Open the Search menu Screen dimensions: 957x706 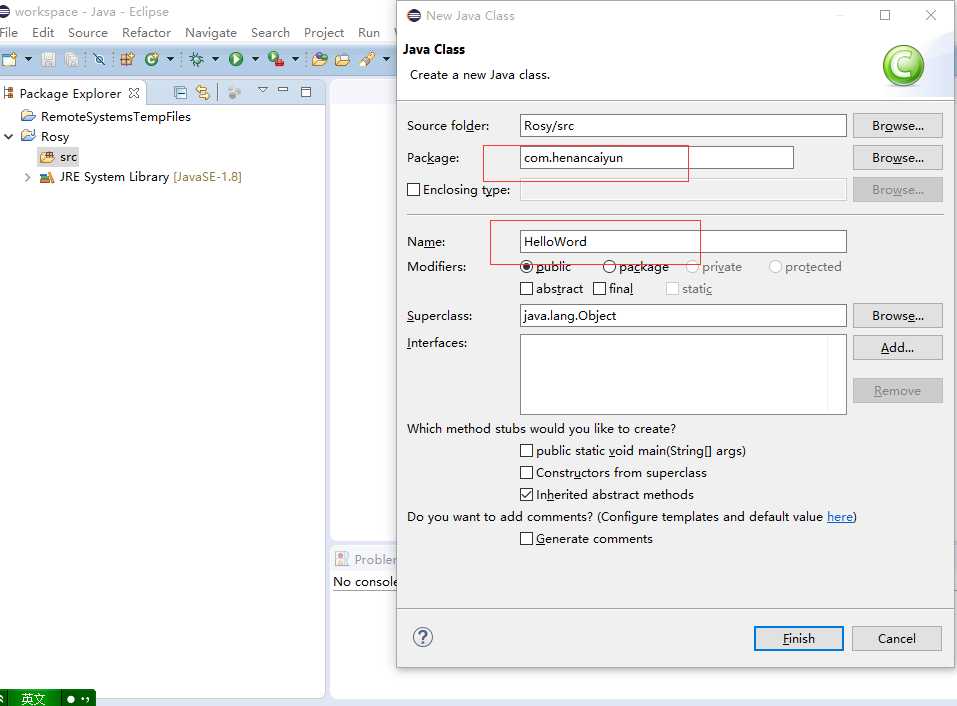(x=270, y=32)
